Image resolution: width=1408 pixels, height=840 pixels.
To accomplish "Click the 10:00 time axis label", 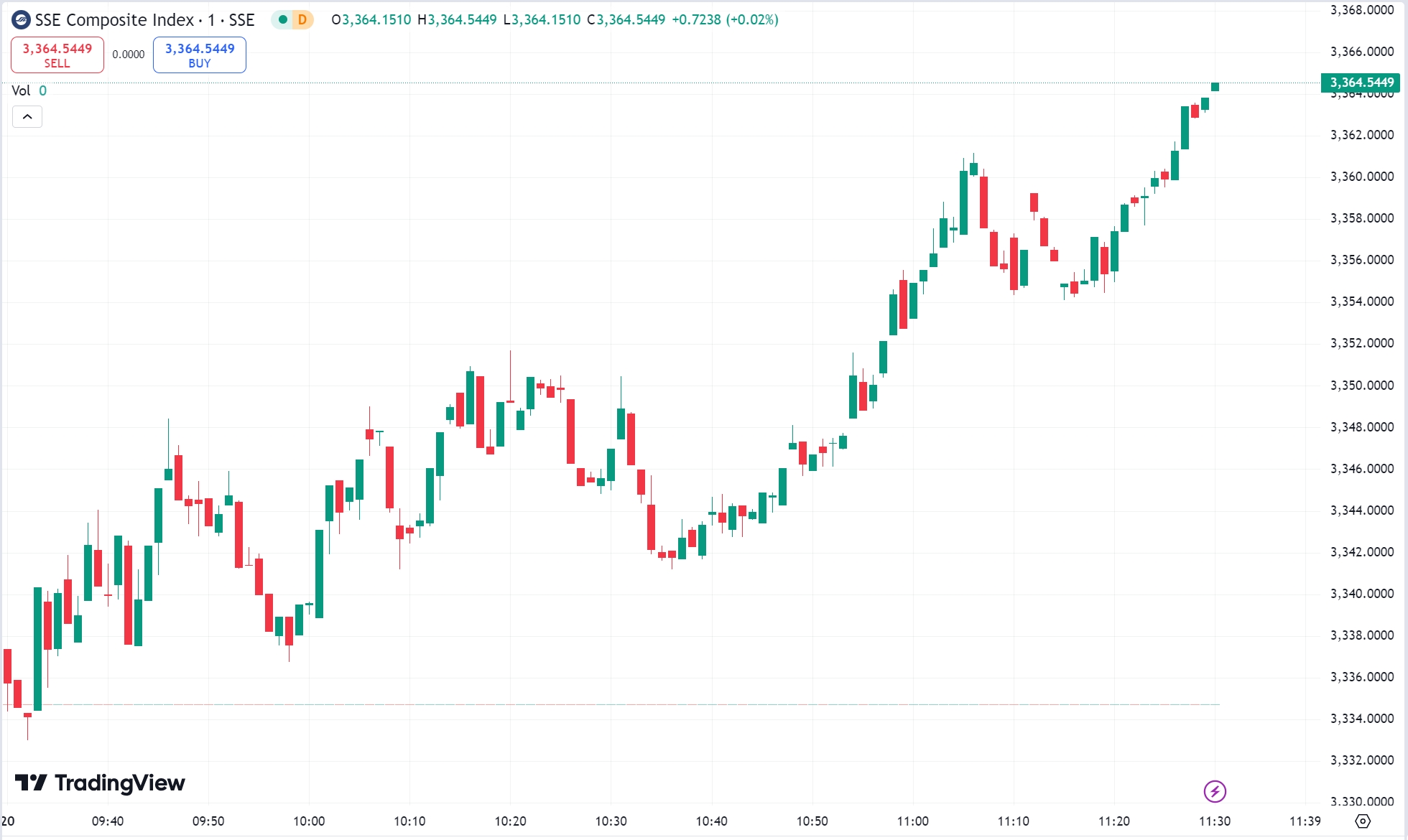I will [309, 821].
